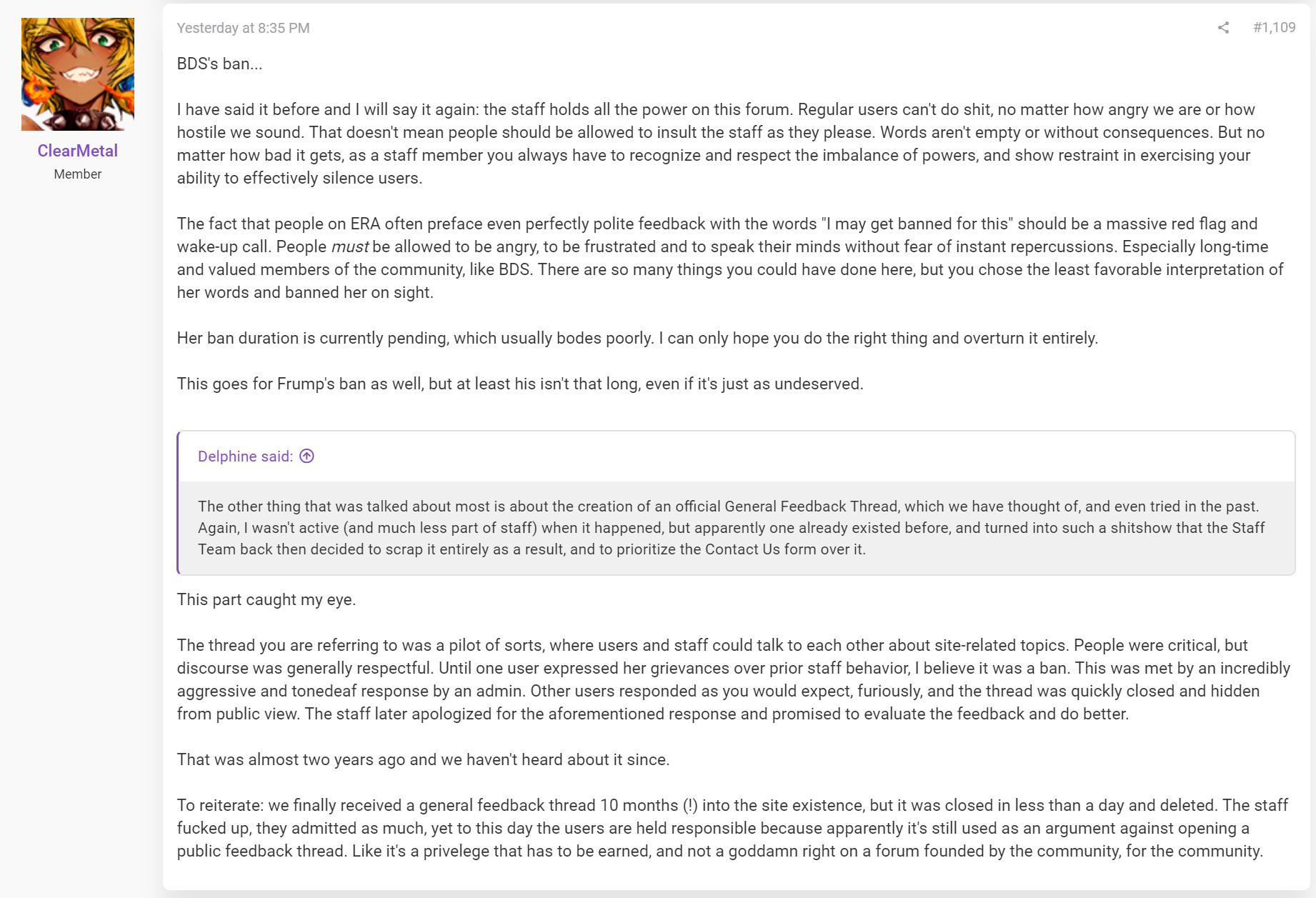Click the line This part caught my eye
This screenshot has width=1316, height=898.
click(266, 599)
